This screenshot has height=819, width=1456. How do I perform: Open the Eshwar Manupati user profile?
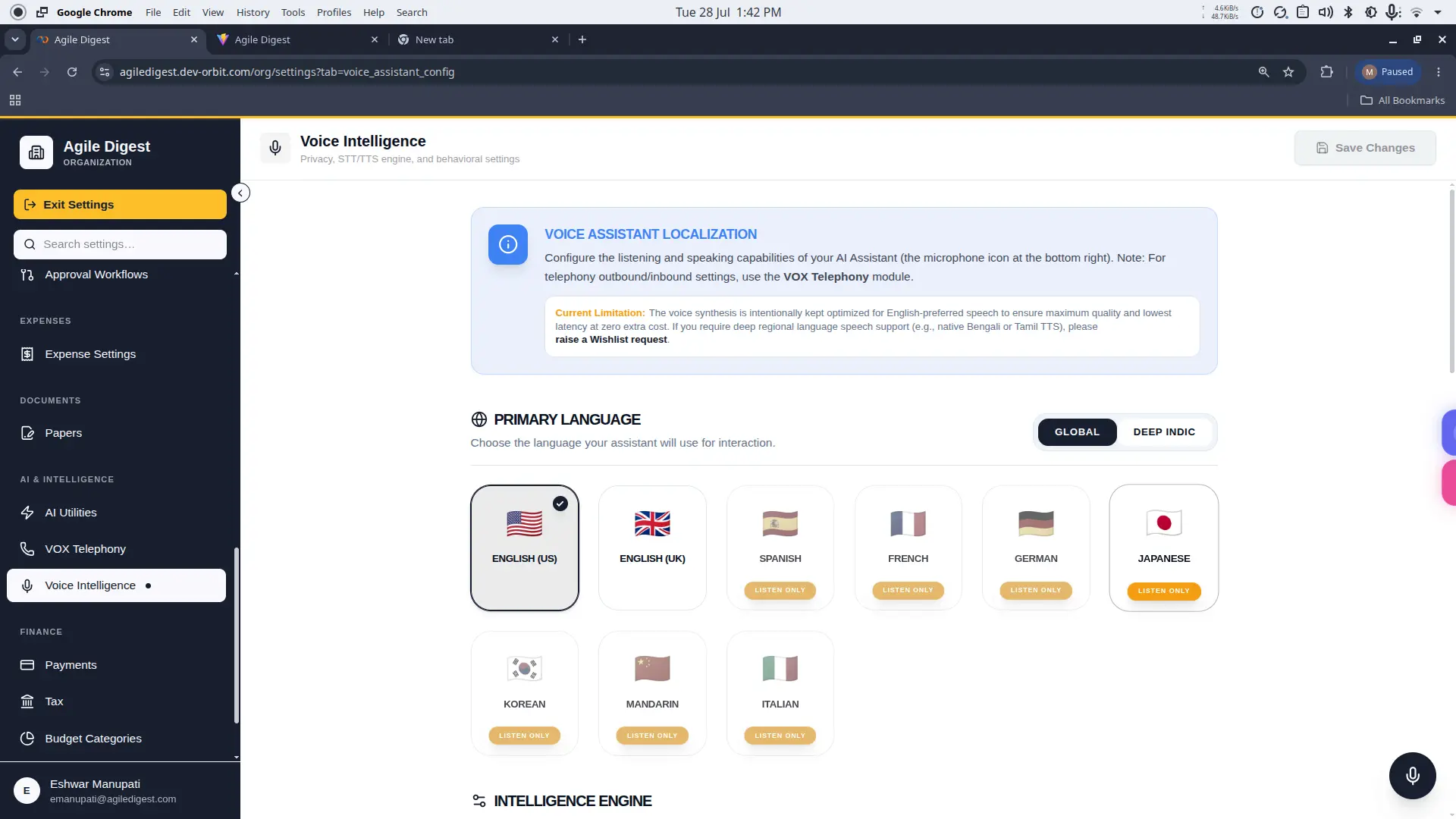click(x=120, y=791)
